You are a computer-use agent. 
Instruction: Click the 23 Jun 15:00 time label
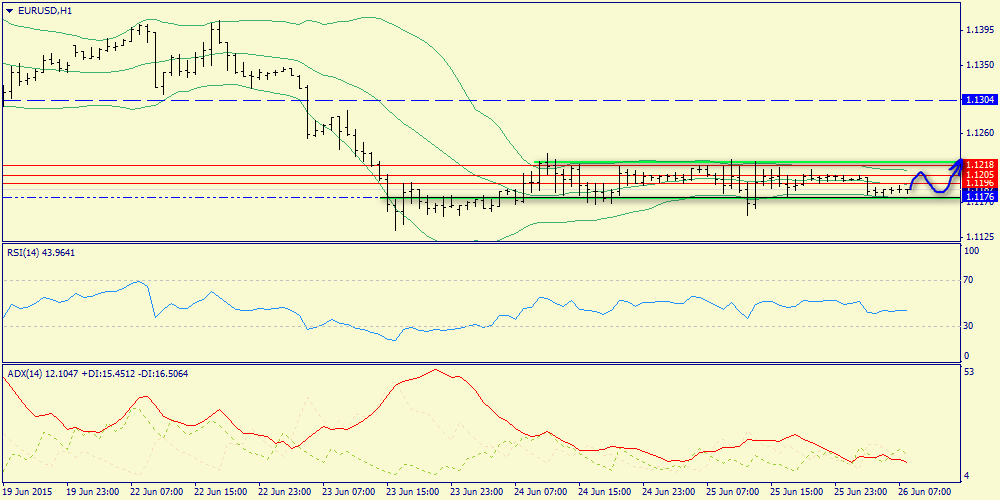click(411, 492)
